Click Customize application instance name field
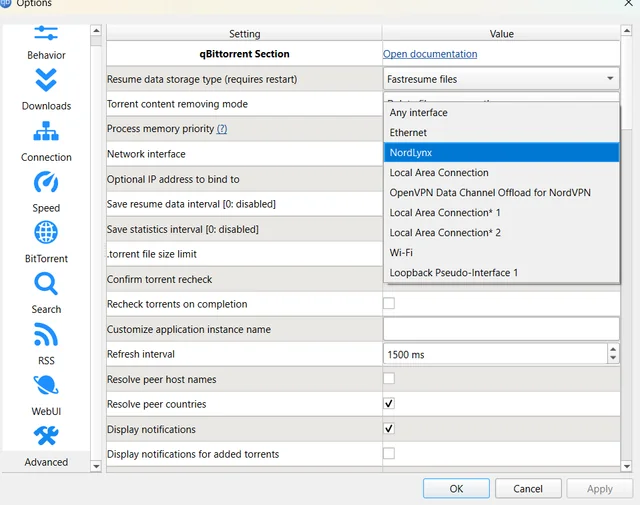 (x=501, y=329)
